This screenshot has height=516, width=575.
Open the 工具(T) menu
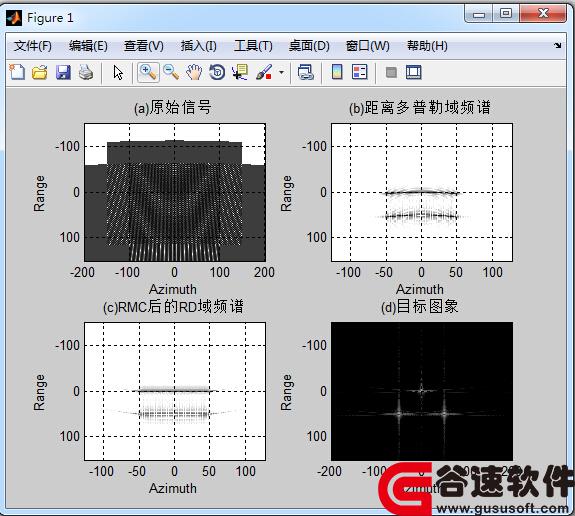pos(253,46)
